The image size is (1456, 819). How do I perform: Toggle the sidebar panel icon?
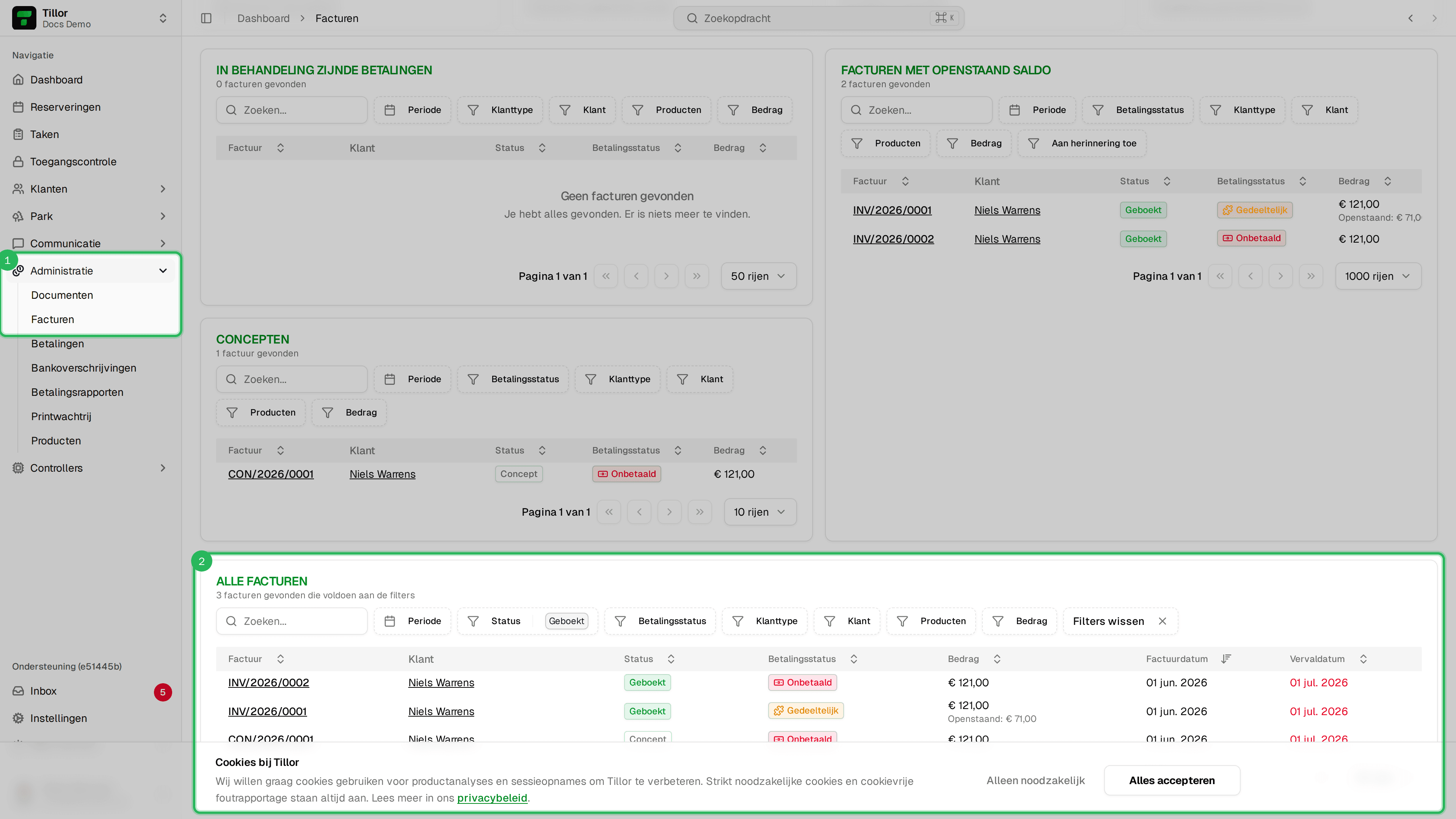click(206, 18)
